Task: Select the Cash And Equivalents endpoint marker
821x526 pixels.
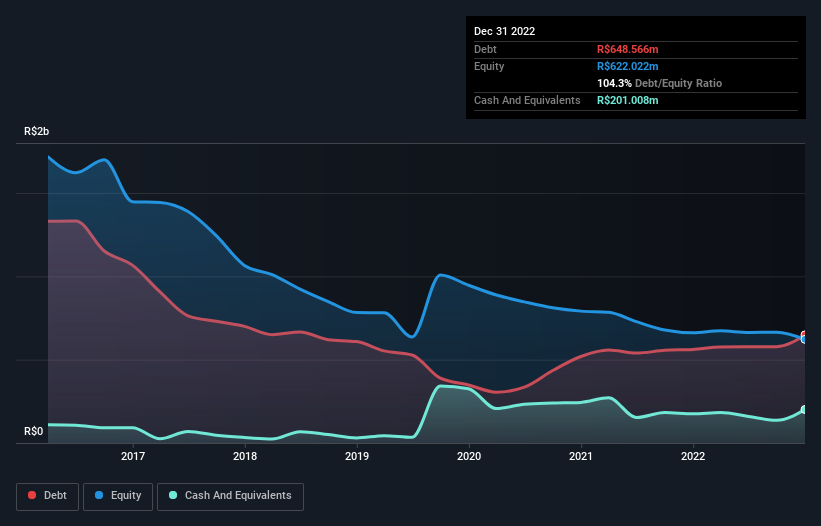Action: click(x=805, y=409)
